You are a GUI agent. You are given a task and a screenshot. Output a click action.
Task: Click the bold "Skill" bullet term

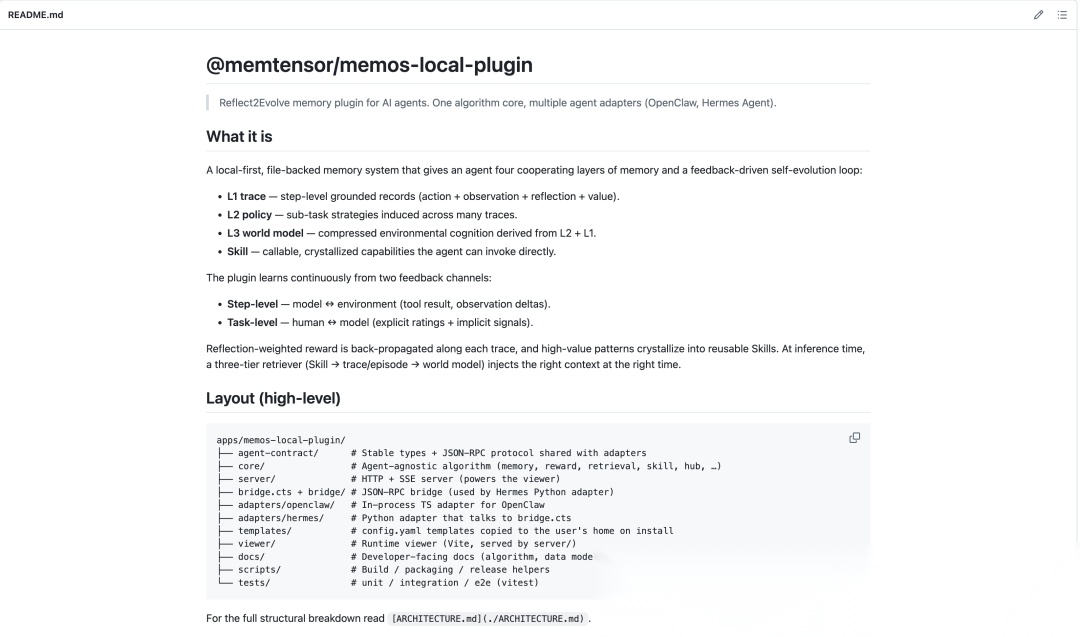coord(238,251)
